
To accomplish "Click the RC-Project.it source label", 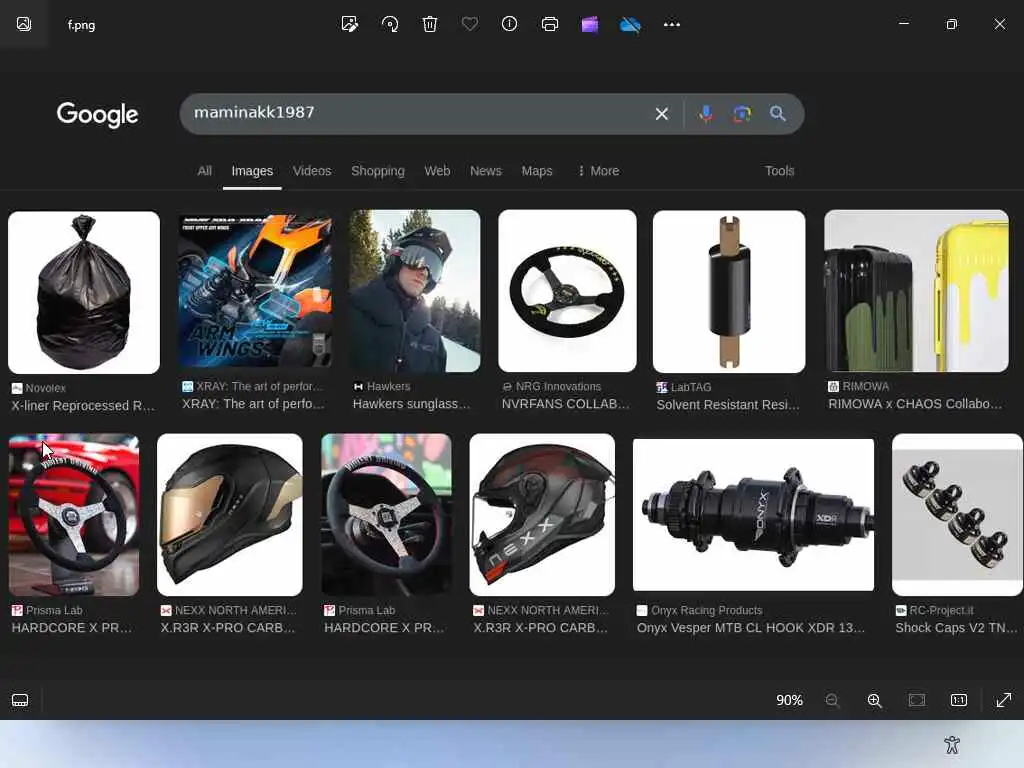I will [941, 610].
